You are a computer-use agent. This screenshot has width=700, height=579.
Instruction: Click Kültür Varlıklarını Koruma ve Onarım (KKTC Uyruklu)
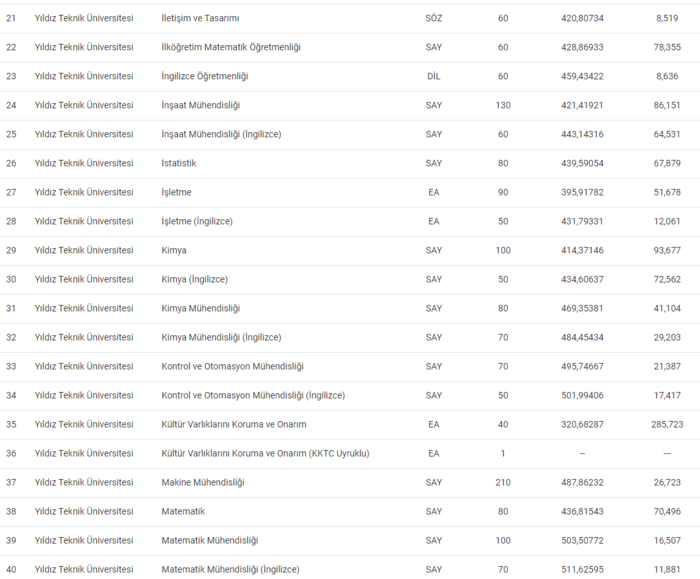[x=265, y=454]
